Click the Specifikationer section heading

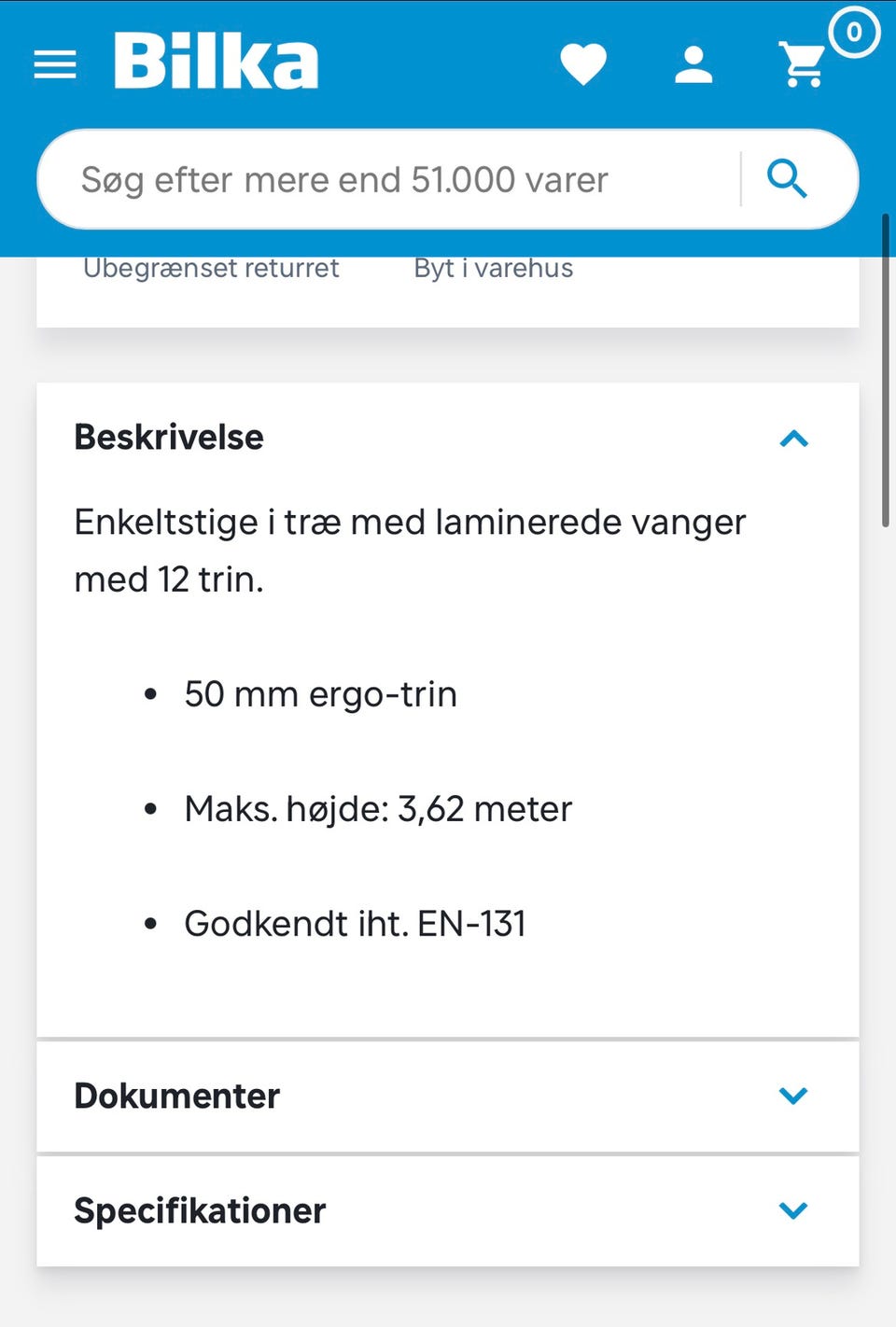pyautogui.click(x=200, y=1210)
